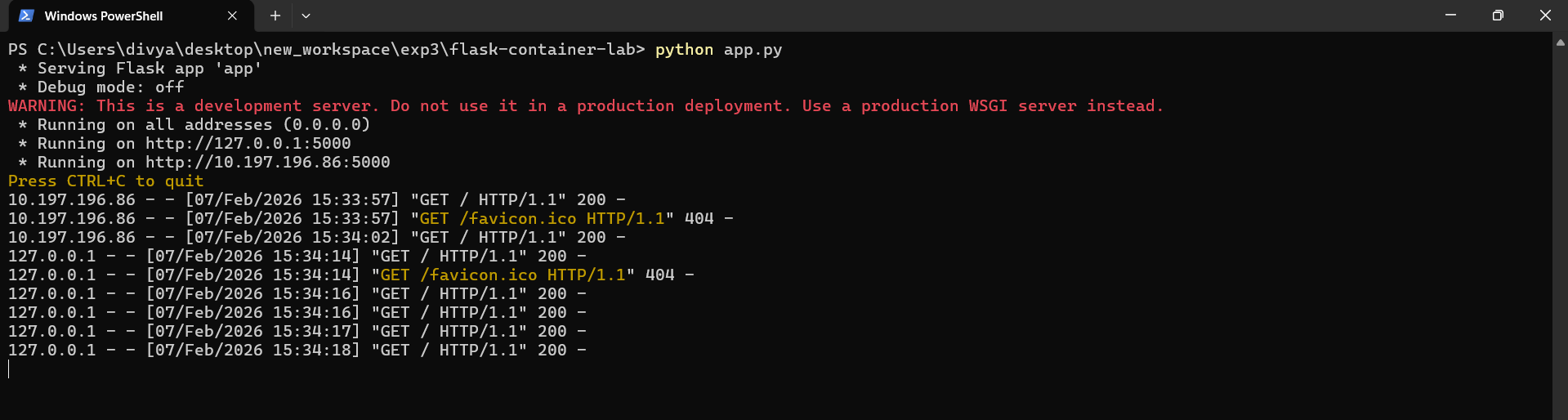Click the http://10.197.196.86:5000 URL
The width and height of the screenshot is (1568, 420).
[267, 163]
